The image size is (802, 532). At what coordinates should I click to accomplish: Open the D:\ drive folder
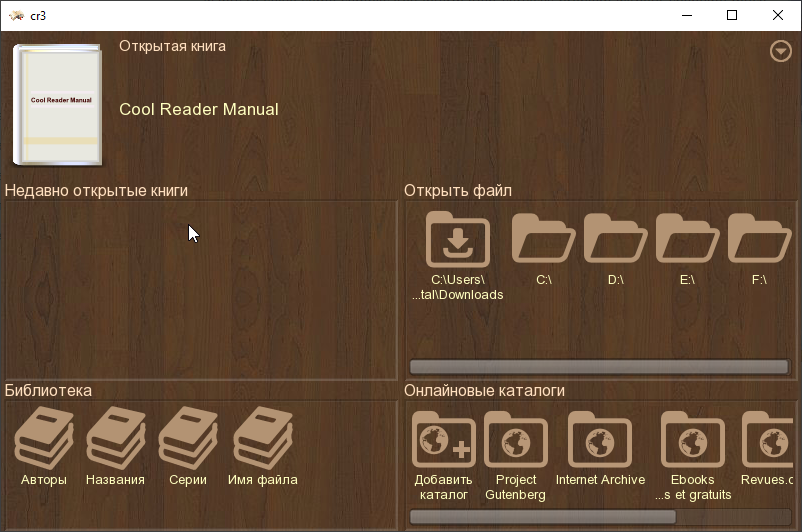(616, 238)
